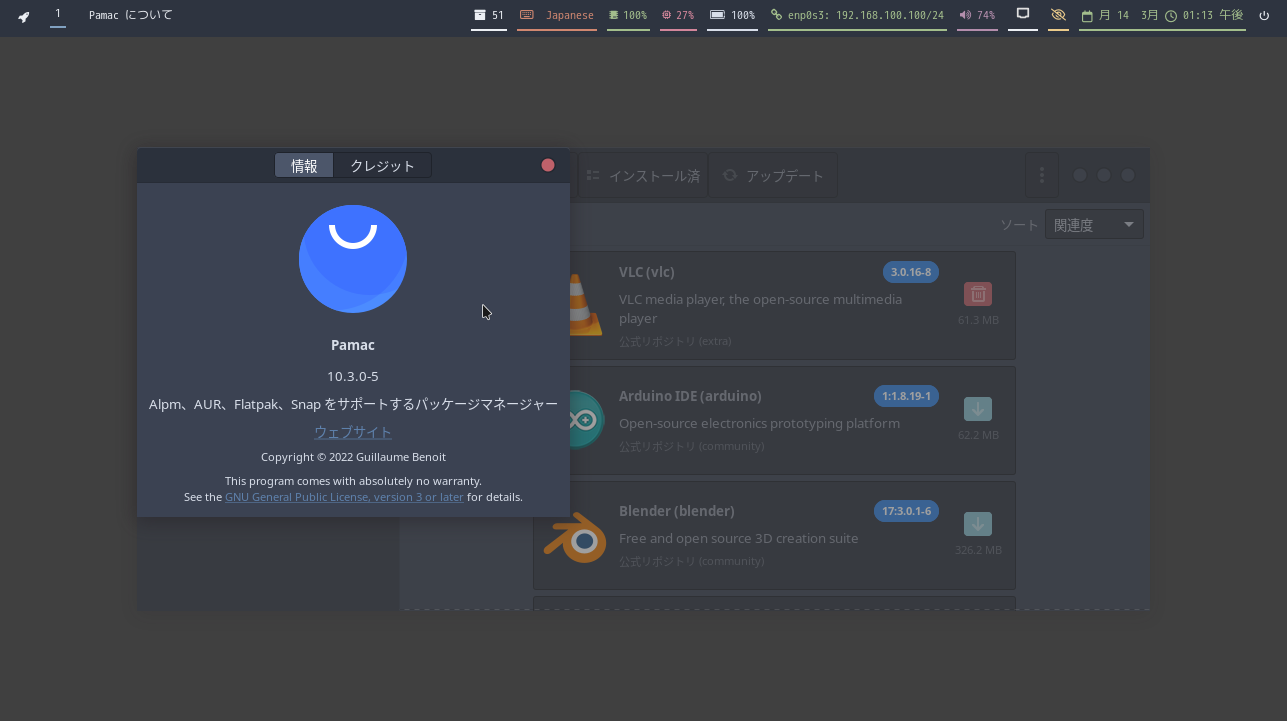Viewport: 1287px width, 721px height.
Task: Select the 情報 tab in the About dialog
Action: click(304, 166)
